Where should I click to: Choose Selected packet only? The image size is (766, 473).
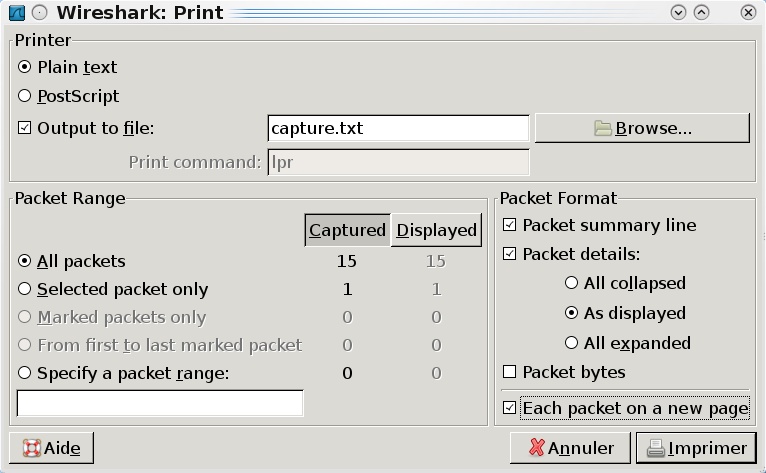click(113, 289)
